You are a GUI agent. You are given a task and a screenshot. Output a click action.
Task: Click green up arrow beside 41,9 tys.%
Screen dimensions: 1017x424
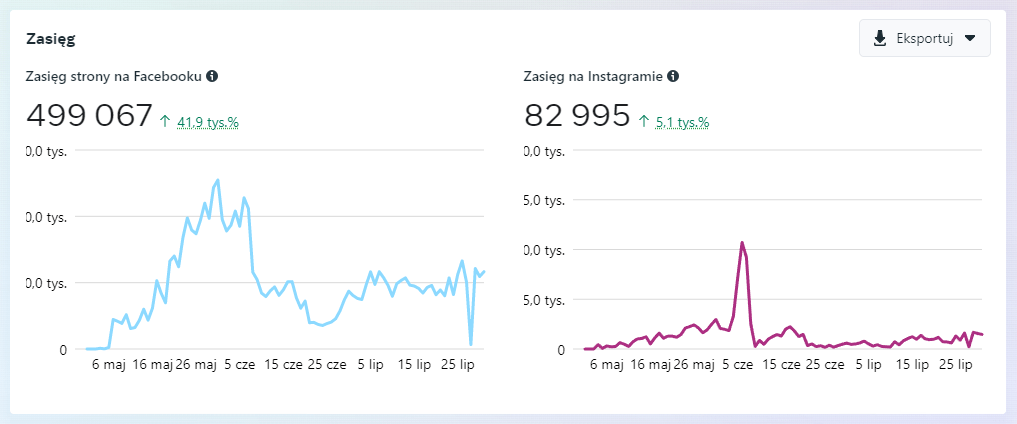click(x=166, y=122)
